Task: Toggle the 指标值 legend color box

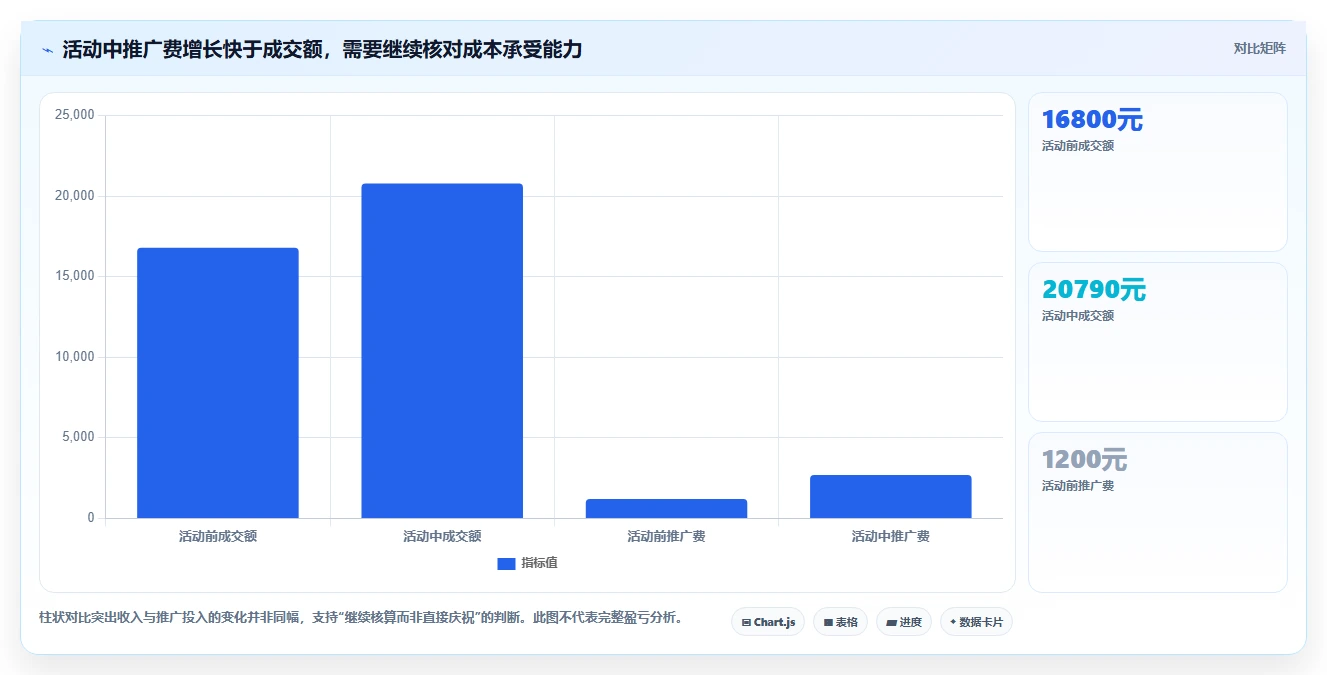Action: [506, 564]
